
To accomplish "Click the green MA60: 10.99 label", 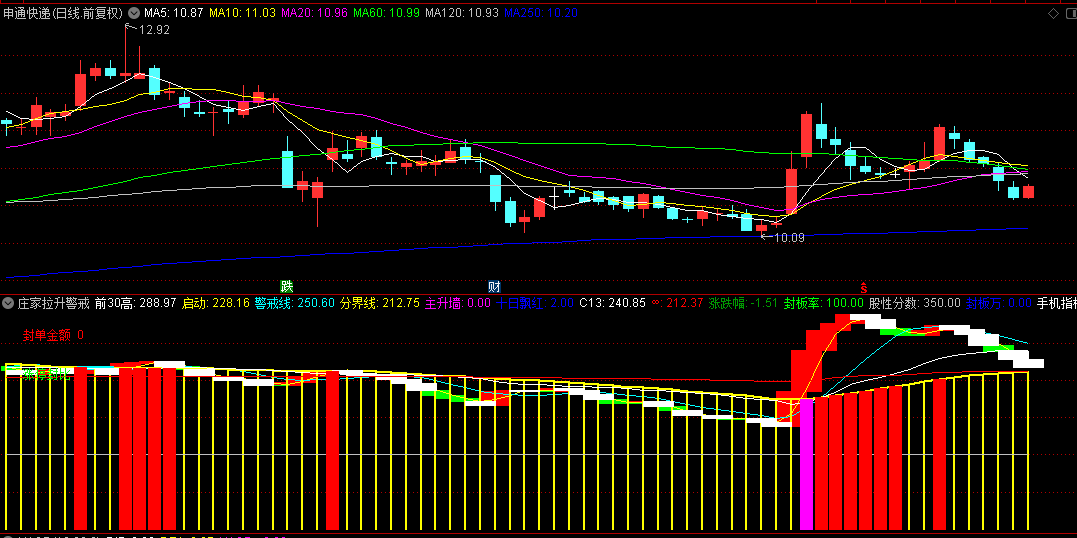I will (x=387, y=13).
